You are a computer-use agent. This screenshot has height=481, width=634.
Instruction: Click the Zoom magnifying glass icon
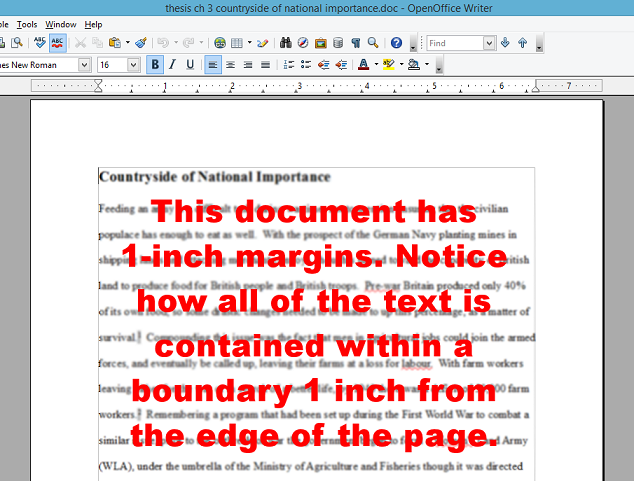pos(373,42)
